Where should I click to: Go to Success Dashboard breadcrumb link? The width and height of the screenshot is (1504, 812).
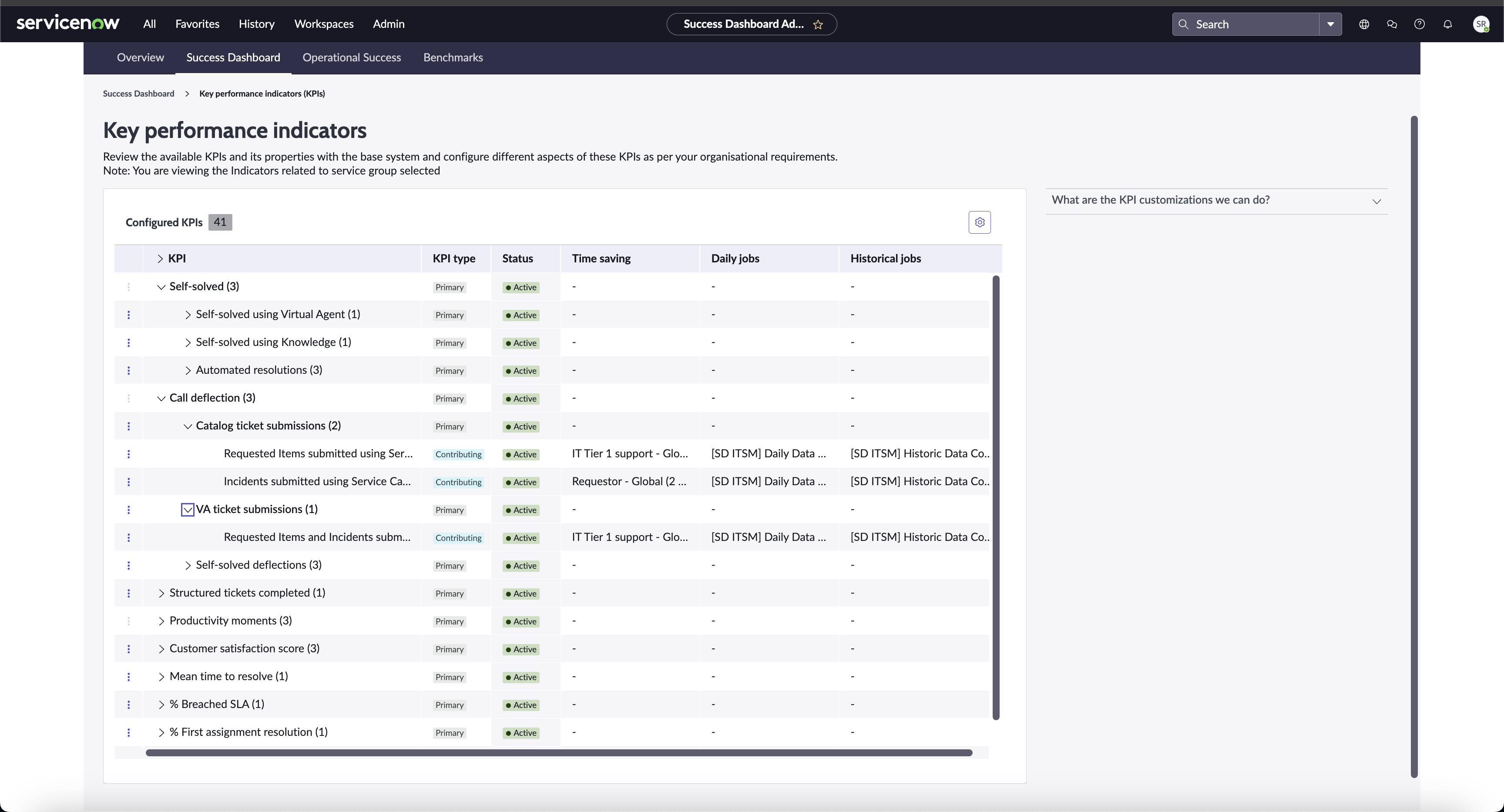(x=138, y=94)
